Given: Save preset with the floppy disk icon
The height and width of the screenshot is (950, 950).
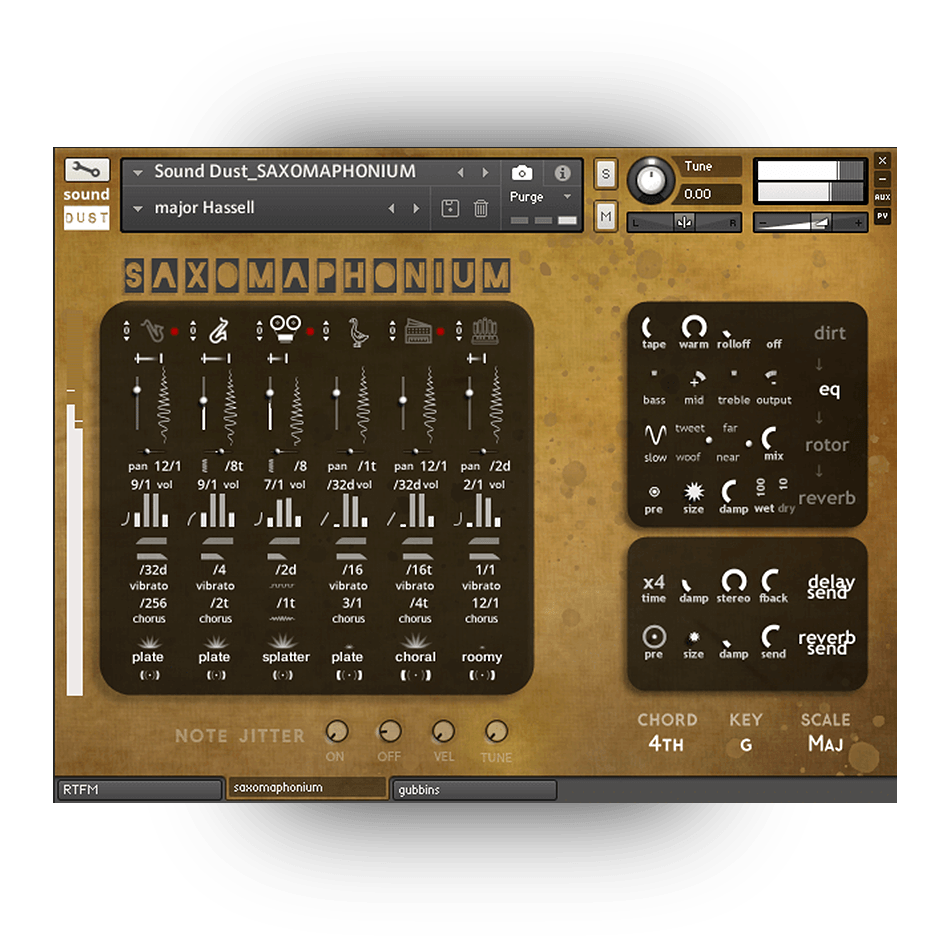Looking at the screenshot, I should [450, 208].
